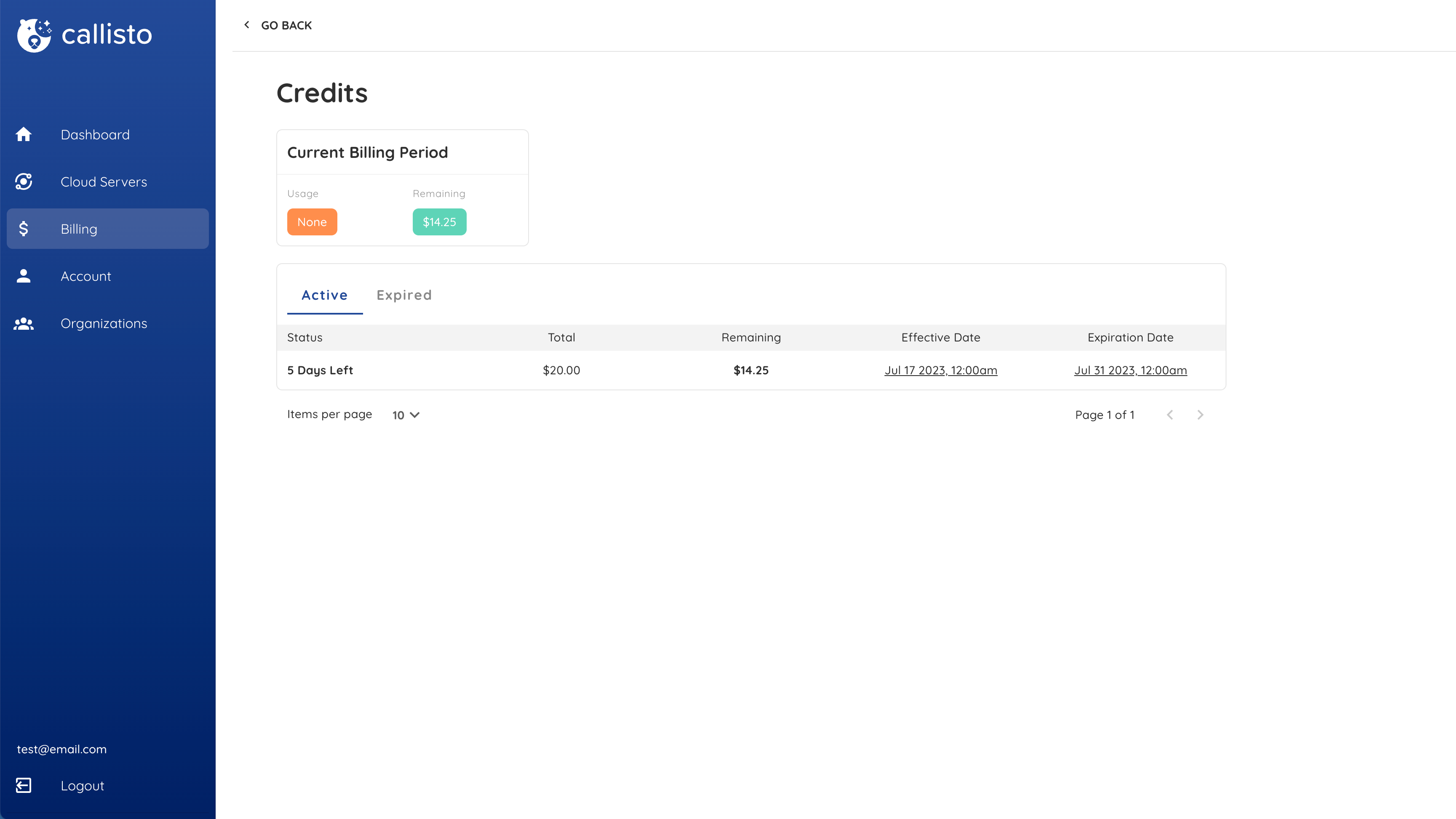Screen dimensions: 1456x819
Task: Click the Cloud Servers planet icon
Action: click(24, 181)
